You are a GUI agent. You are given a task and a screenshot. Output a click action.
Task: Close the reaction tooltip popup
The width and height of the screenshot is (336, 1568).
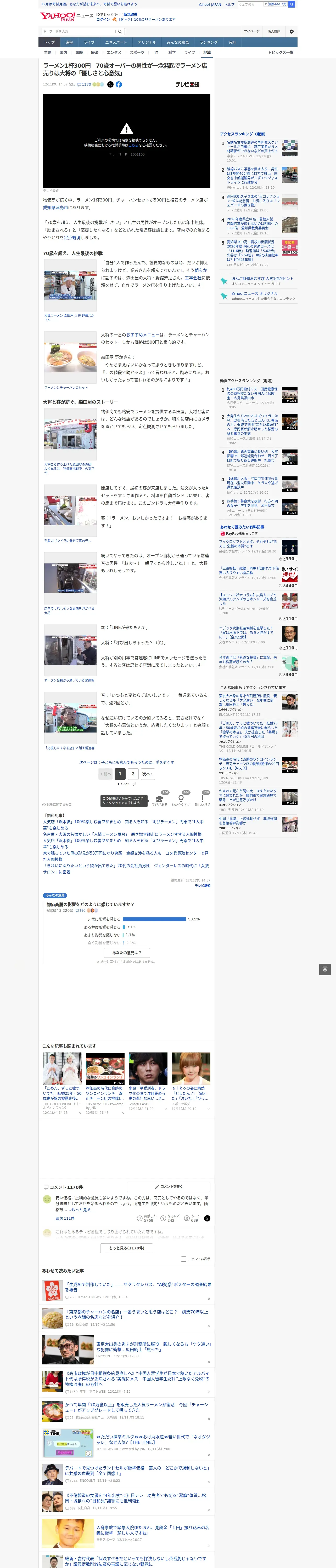point(146,797)
